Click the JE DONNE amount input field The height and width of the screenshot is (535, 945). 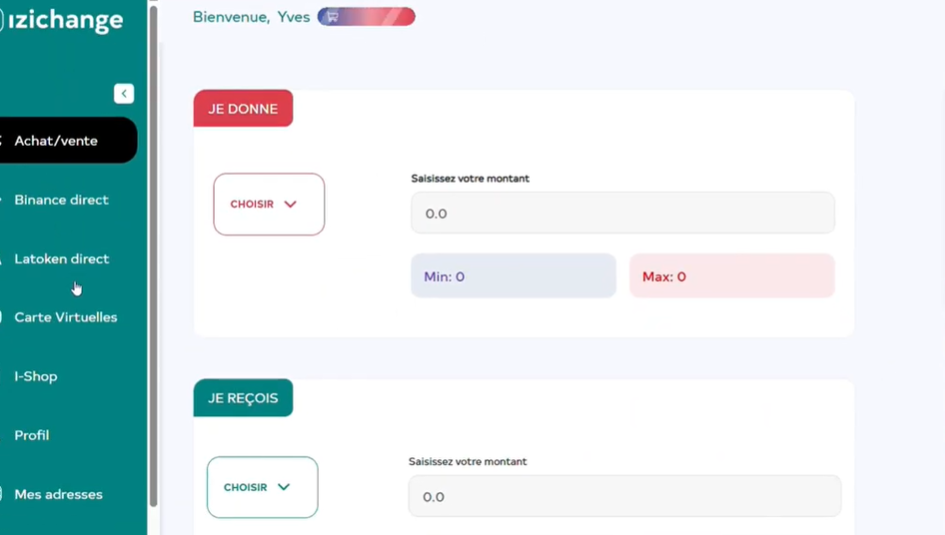click(x=622, y=213)
